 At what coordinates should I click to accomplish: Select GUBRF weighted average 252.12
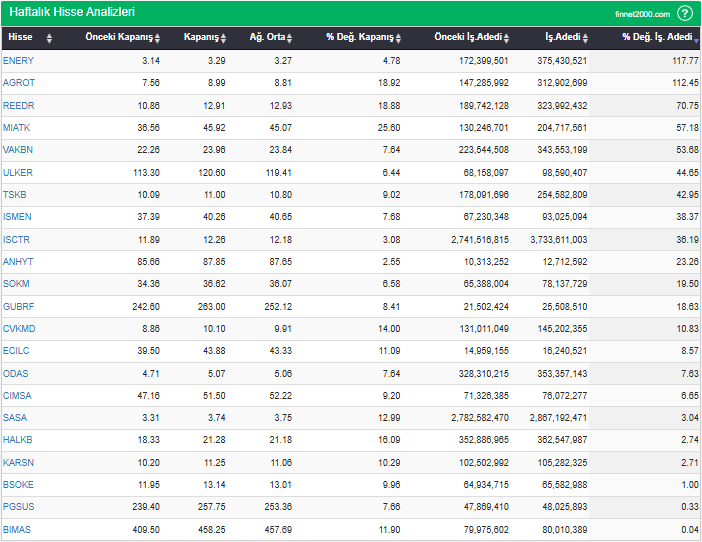tap(278, 307)
